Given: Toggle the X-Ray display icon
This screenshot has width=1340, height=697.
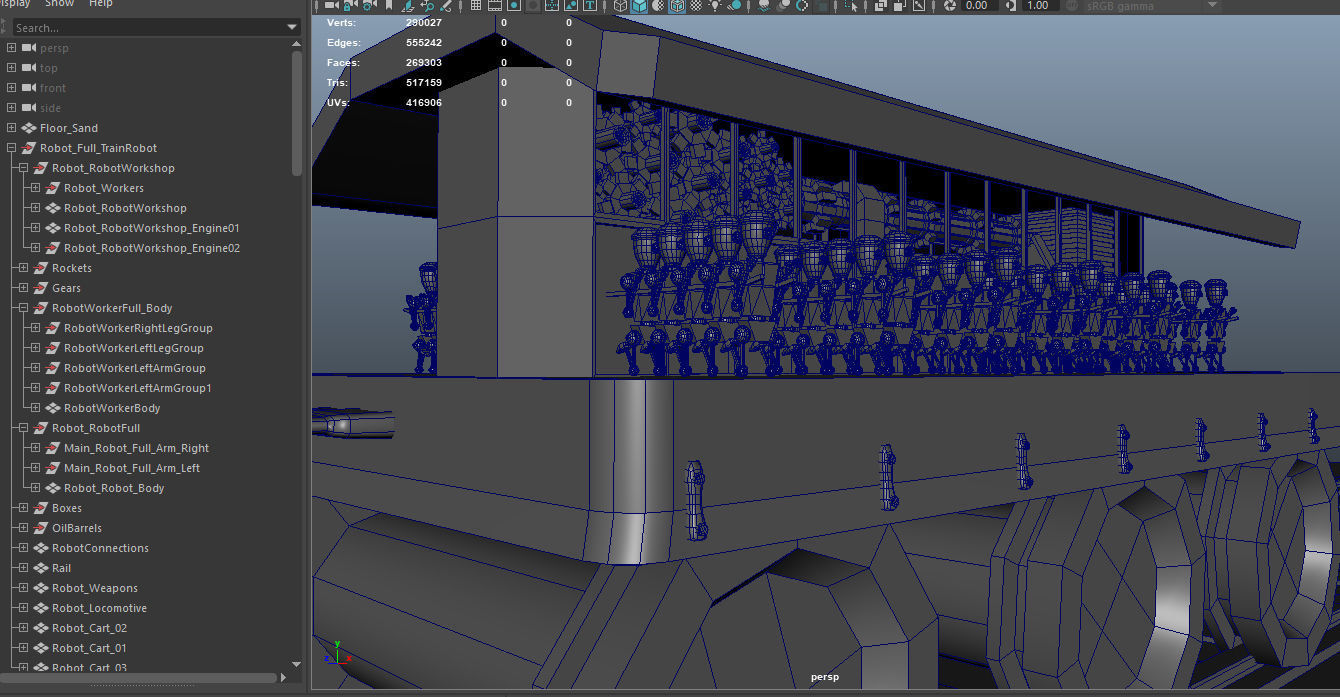Looking at the screenshot, I should (880, 6).
